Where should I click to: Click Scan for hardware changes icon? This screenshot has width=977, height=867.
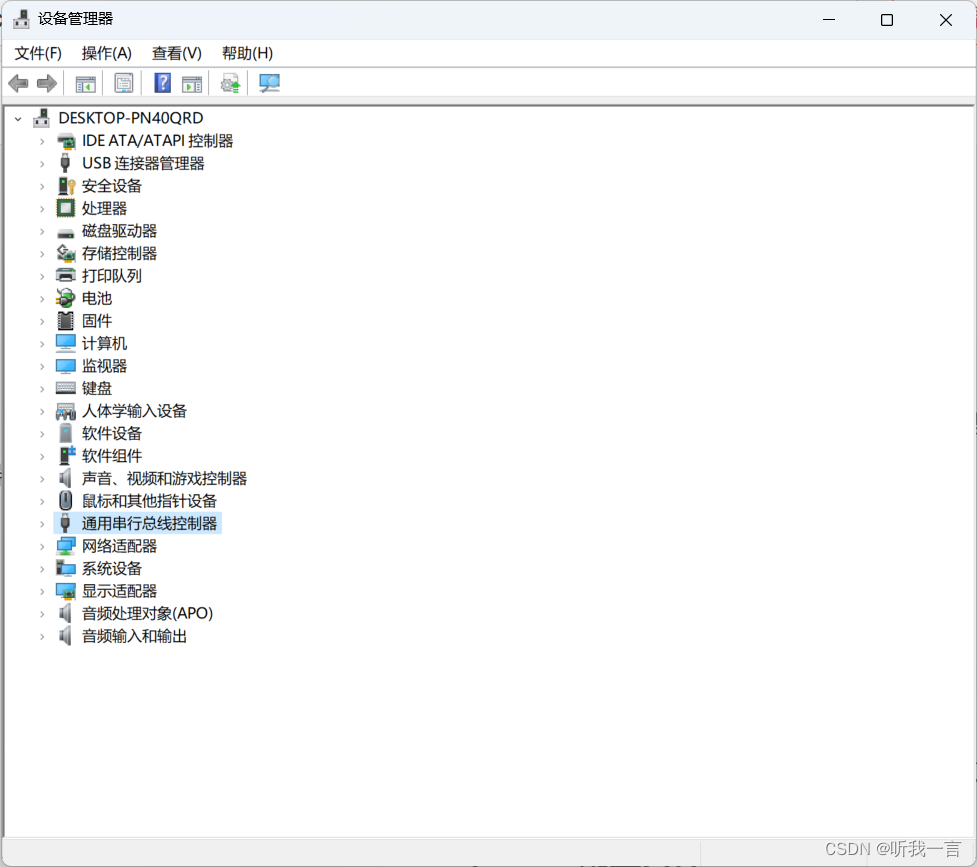pos(269,83)
